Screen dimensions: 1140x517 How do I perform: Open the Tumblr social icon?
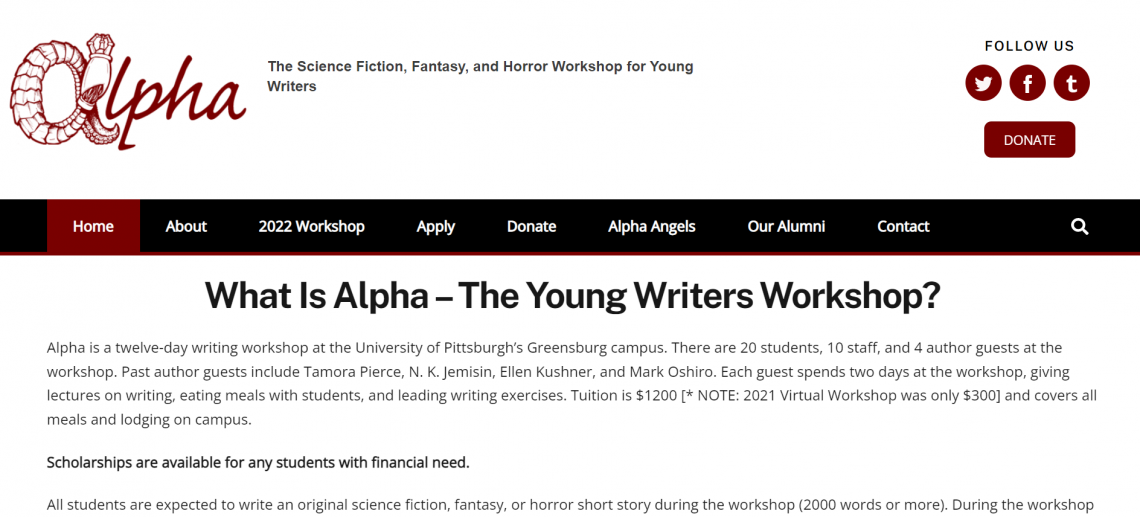point(1071,83)
